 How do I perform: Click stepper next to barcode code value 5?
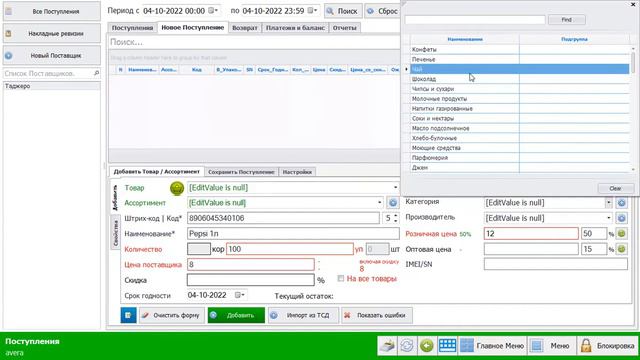(x=396, y=218)
